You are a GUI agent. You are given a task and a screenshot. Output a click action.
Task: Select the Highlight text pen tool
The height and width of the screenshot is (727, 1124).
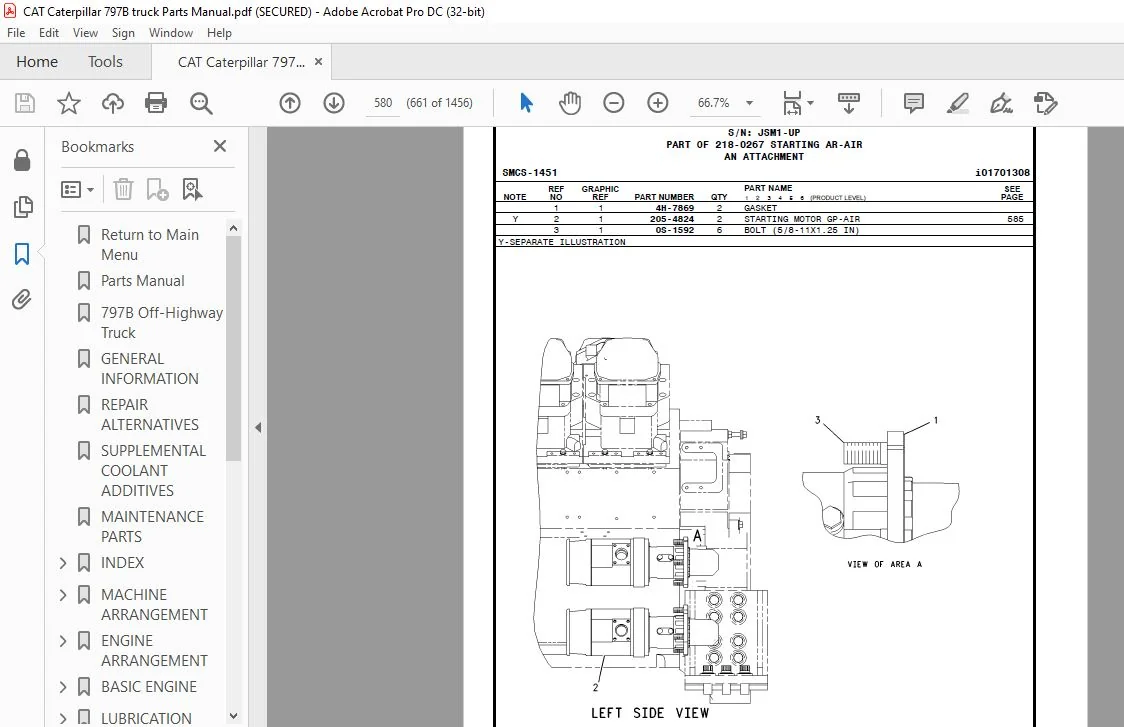(958, 103)
